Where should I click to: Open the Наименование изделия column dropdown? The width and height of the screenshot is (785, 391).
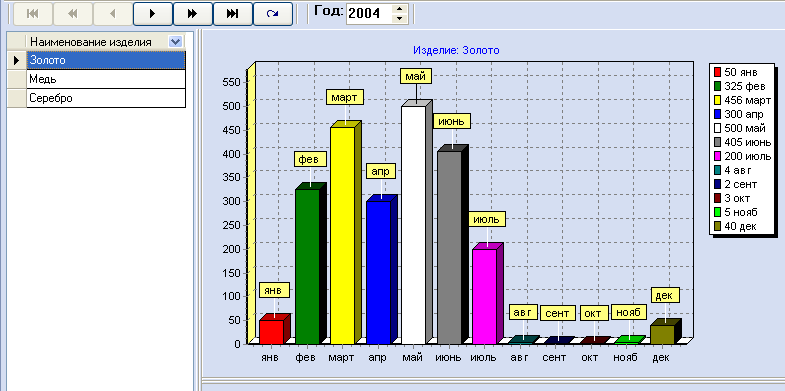(x=175, y=42)
